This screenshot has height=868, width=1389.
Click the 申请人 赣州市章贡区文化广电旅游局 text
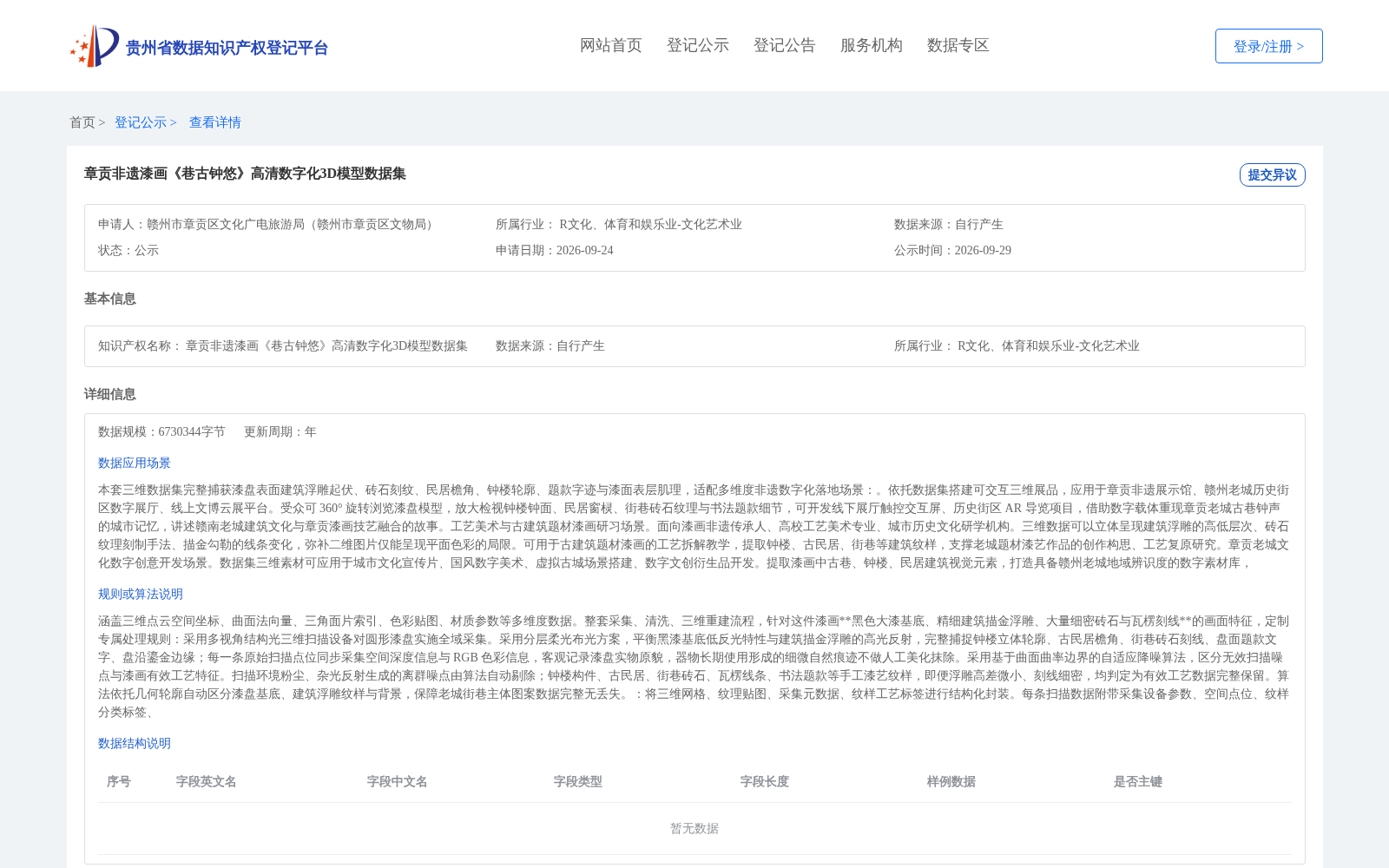268,224
